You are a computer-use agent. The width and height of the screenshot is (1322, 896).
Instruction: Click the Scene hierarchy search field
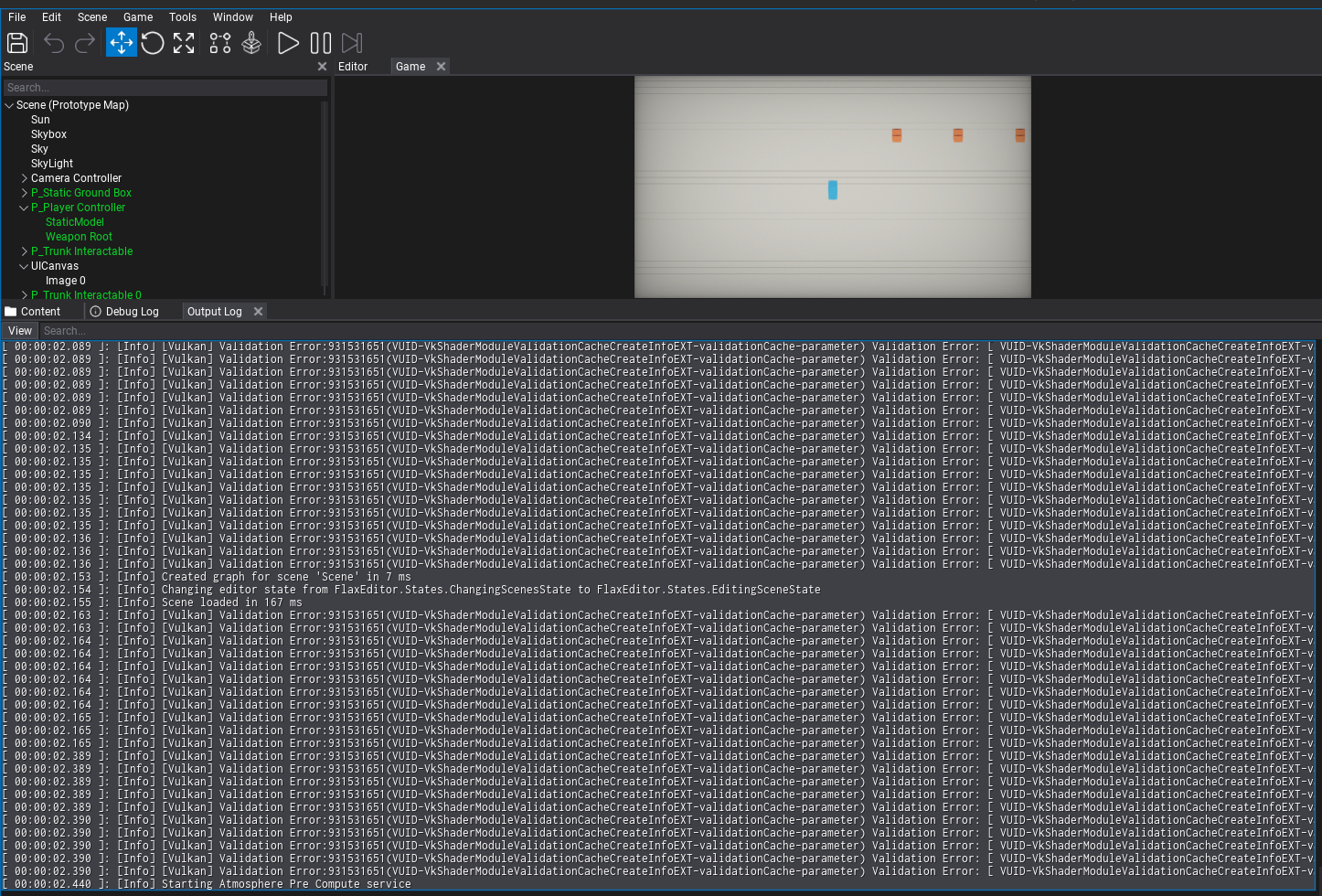click(165, 87)
